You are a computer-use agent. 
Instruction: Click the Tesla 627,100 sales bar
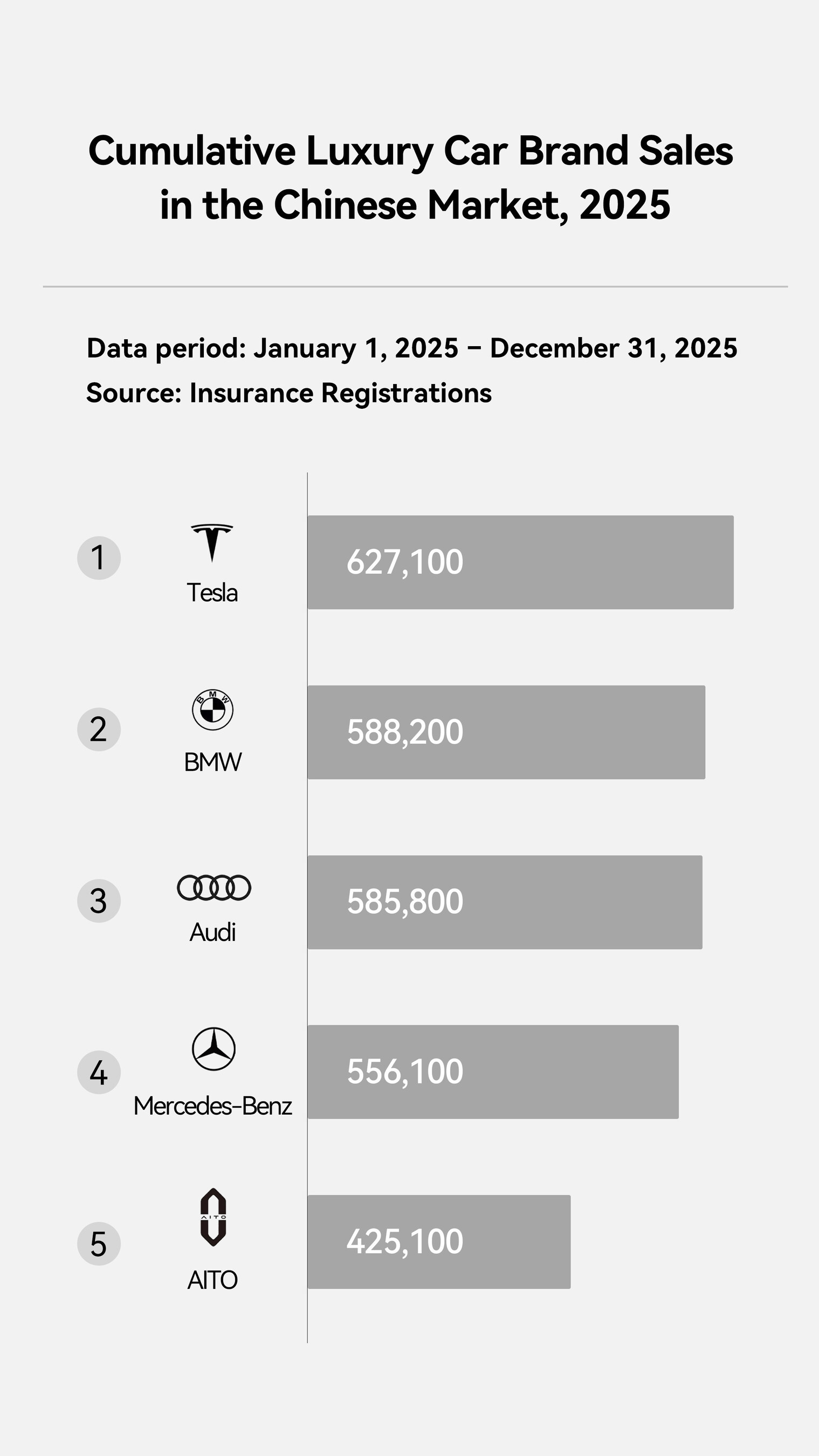pyautogui.click(x=520, y=562)
